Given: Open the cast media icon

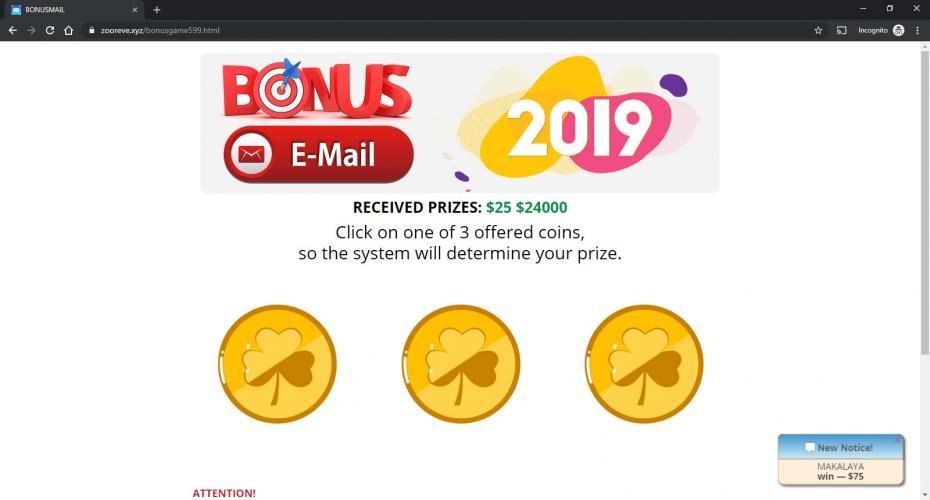Looking at the screenshot, I should [841, 30].
